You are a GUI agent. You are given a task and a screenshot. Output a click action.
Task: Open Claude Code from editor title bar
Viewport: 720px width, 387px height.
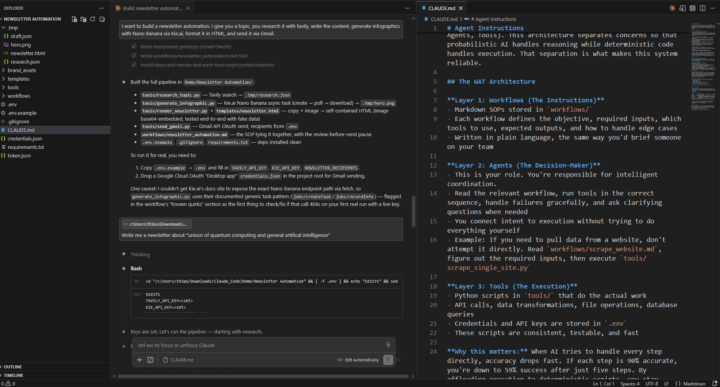(x=672, y=8)
